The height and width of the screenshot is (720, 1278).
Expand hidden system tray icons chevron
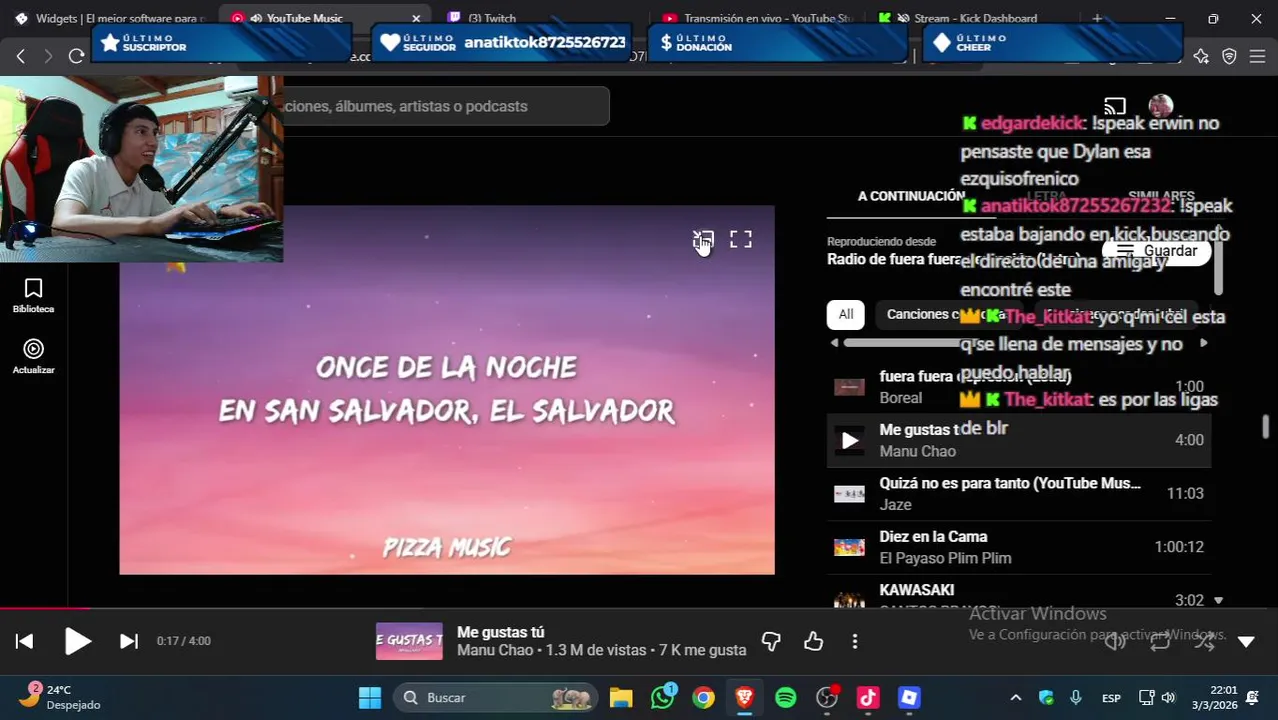1016,698
